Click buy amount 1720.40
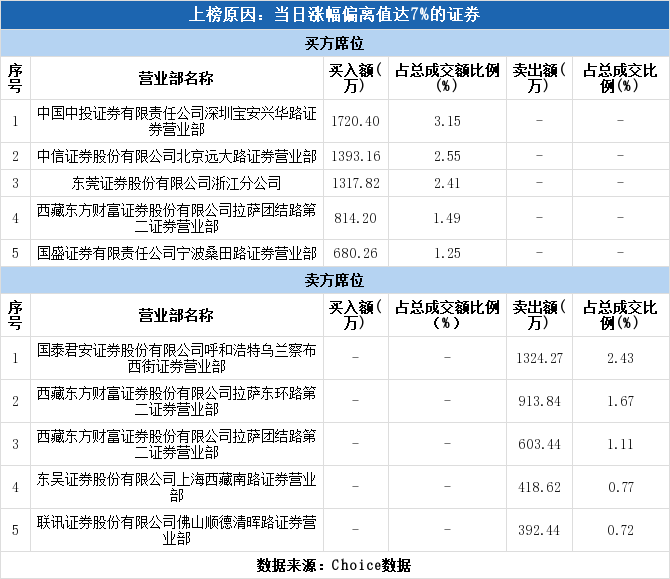The image size is (670, 579). click(356, 121)
